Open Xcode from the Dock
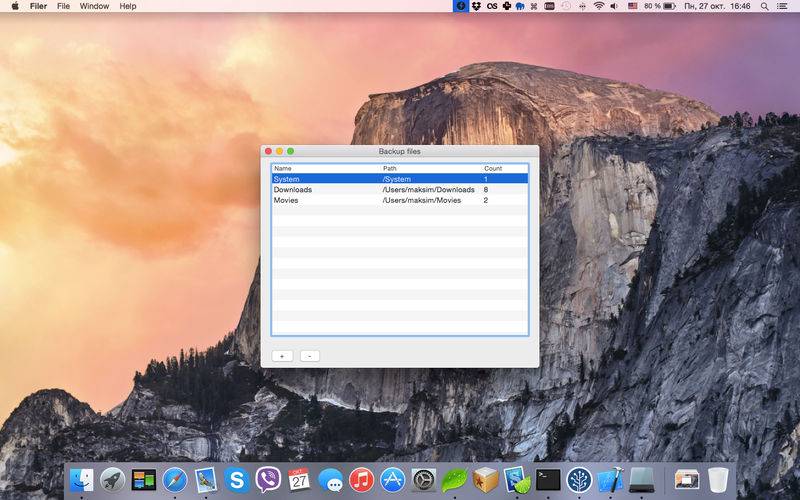This screenshot has height=500, width=800. point(610,480)
